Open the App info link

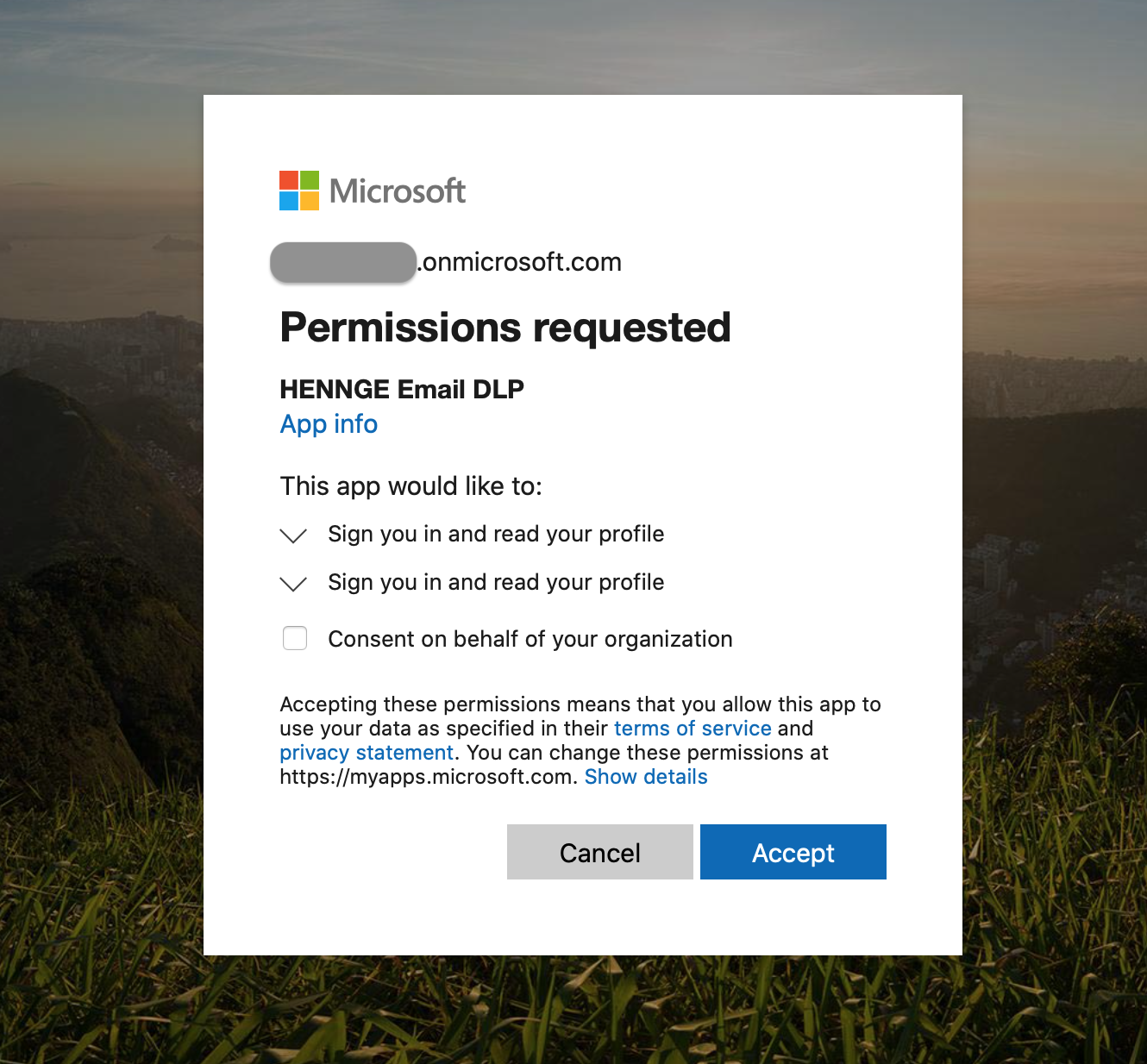pos(329,424)
